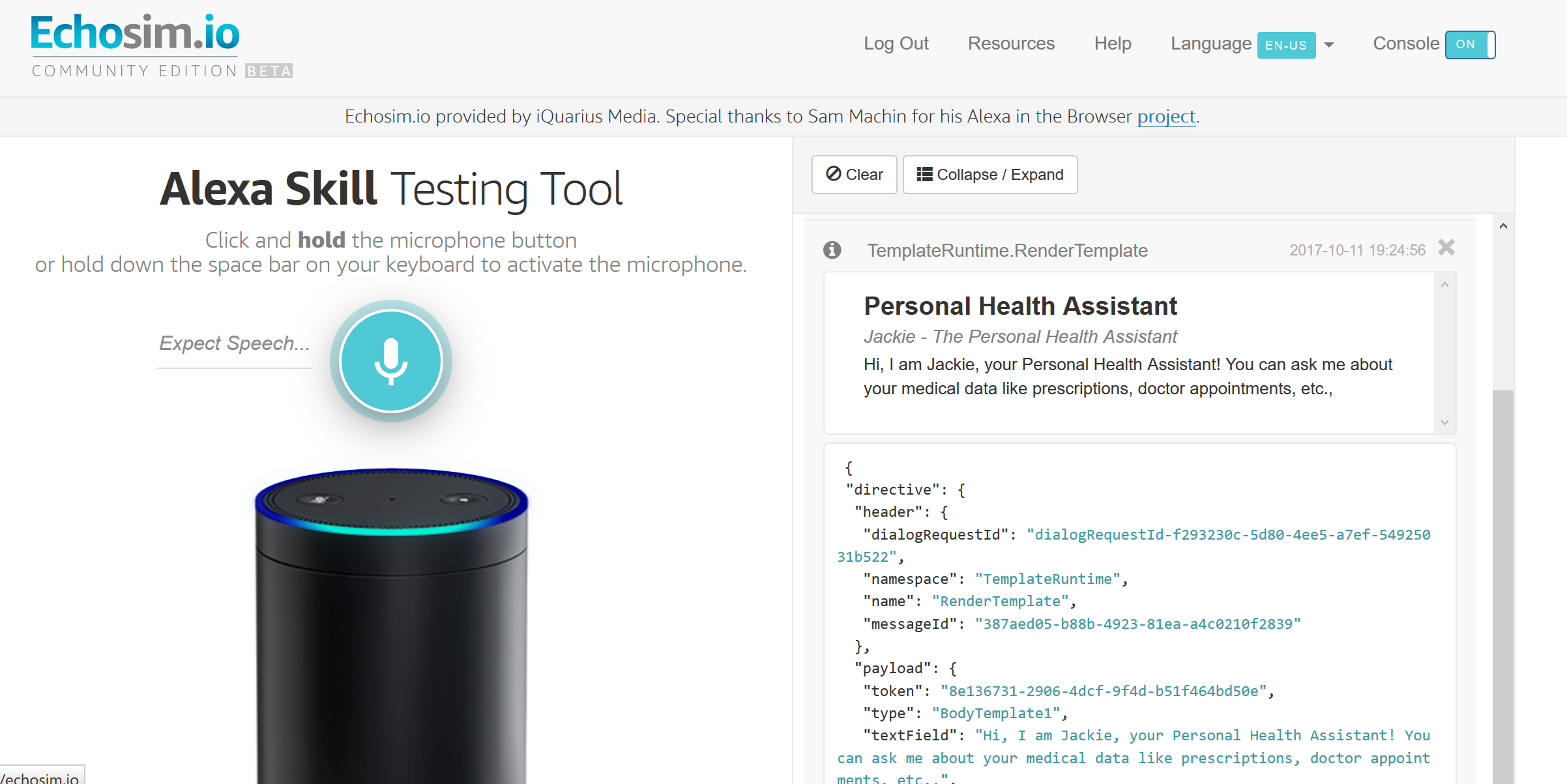
Task: Follow the Alexa in the Browser project link
Action: pos(1166,117)
